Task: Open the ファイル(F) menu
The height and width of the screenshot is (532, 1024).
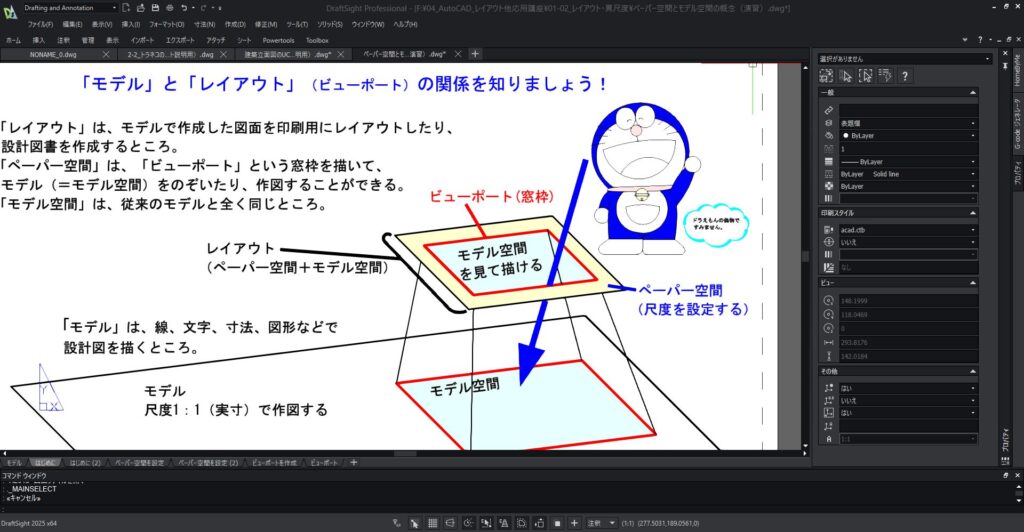Action: (x=40, y=24)
